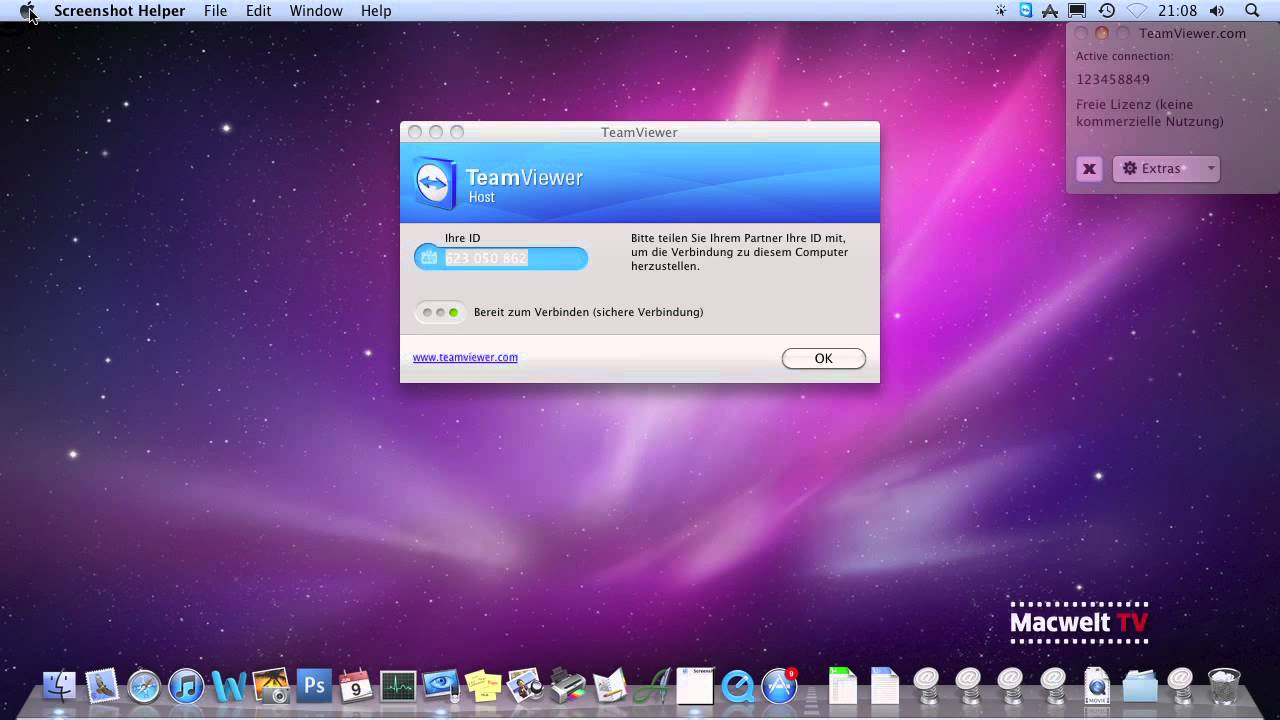Open the Screenshot Helper application menu
Viewport: 1280px width, 720px height.
(x=119, y=11)
